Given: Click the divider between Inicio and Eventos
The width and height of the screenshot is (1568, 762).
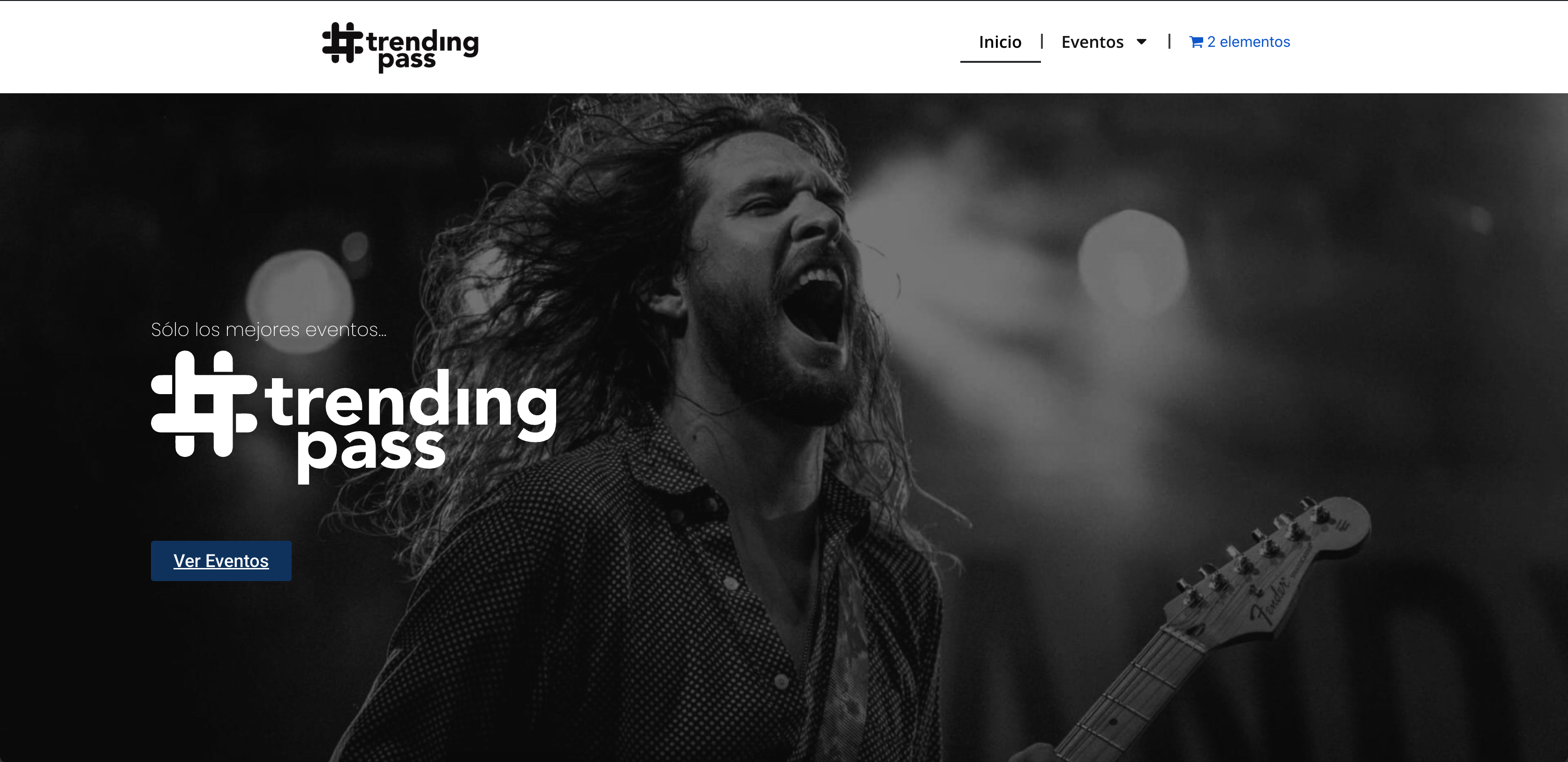Looking at the screenshot, I should 1042,41.
